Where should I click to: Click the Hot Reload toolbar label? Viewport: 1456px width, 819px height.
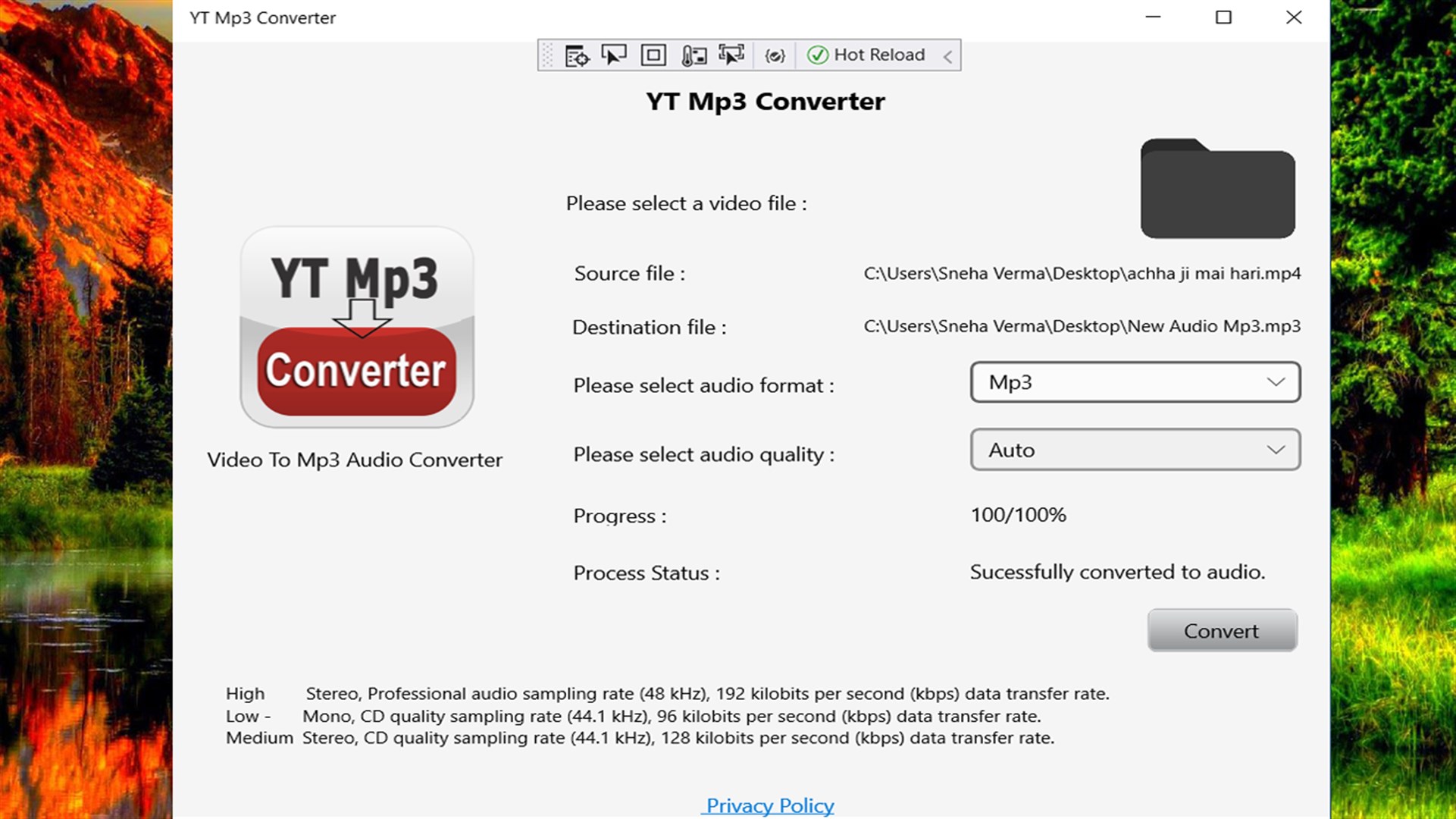pos(879,55)
